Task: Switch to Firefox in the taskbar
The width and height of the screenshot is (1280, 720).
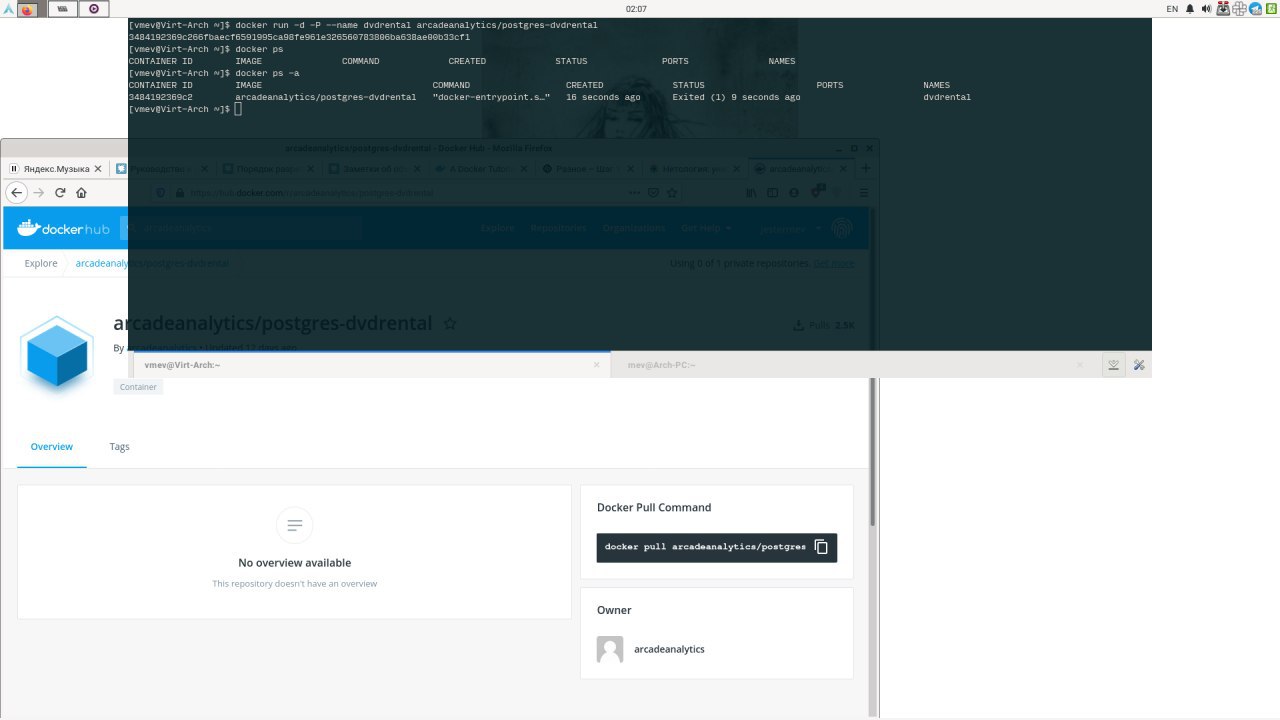Action: pos(28,9)
